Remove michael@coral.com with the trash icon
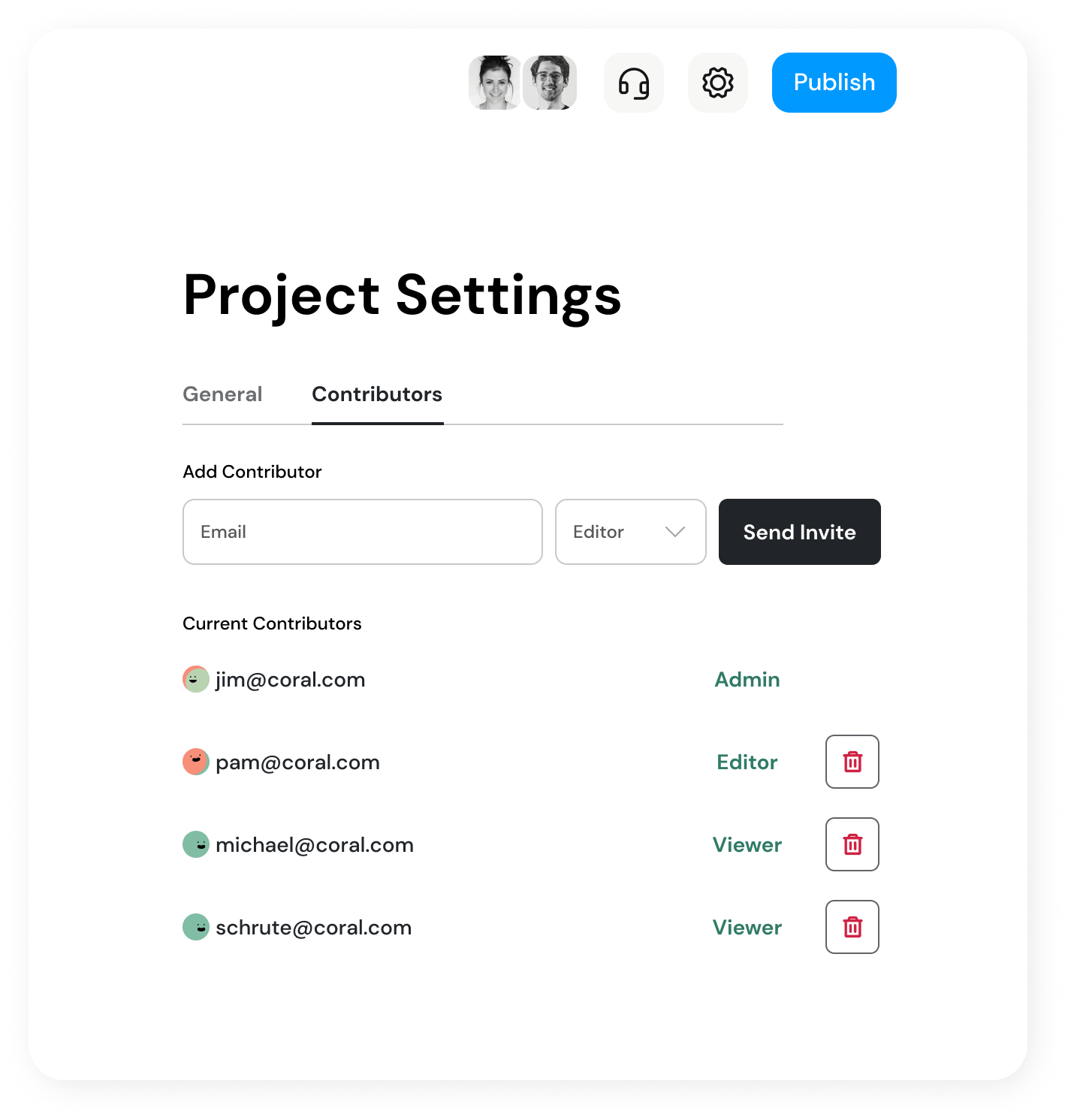Image resolution: width=1068 pixels, height=1120 pixels. click(852, 844)
